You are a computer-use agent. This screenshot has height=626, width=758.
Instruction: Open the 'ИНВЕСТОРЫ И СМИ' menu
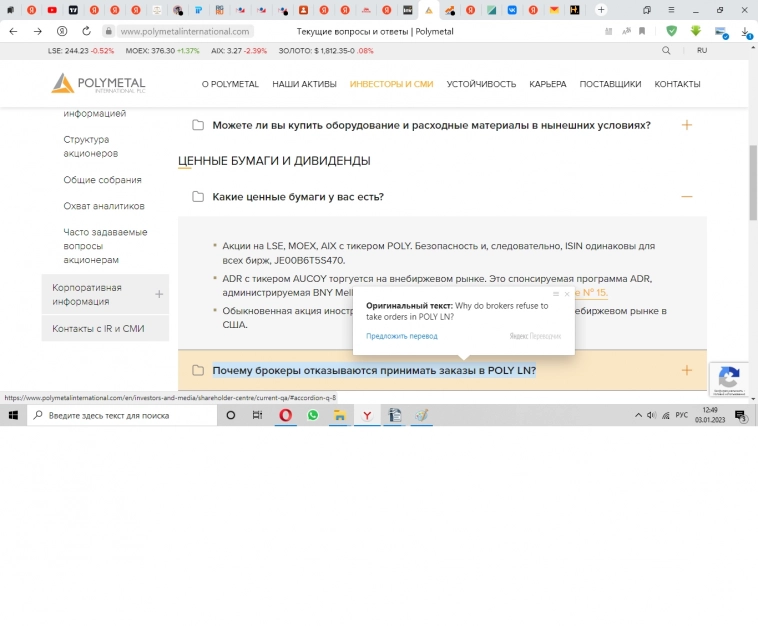[x=391, y=84]
